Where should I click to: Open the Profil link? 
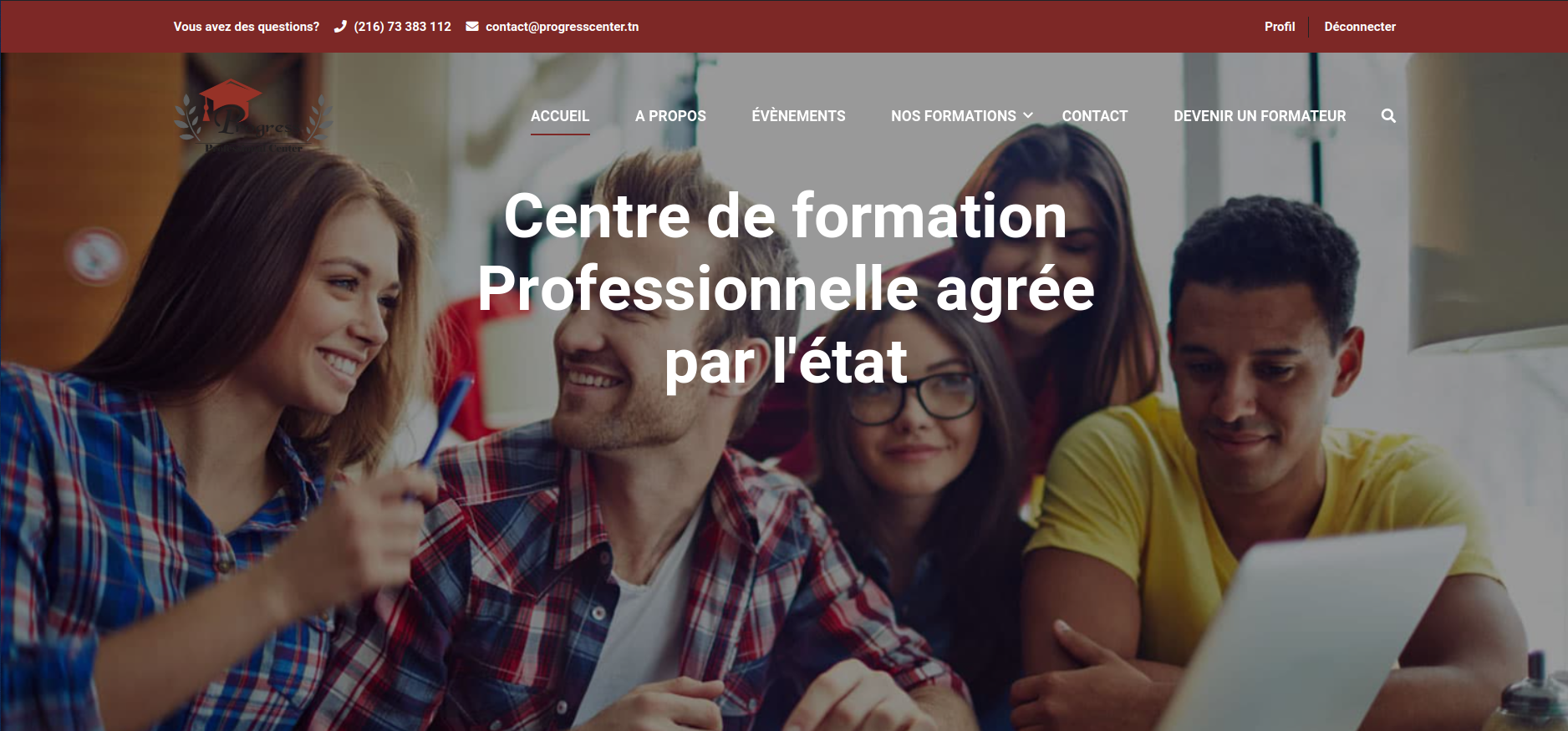[x=1280, y=27]
